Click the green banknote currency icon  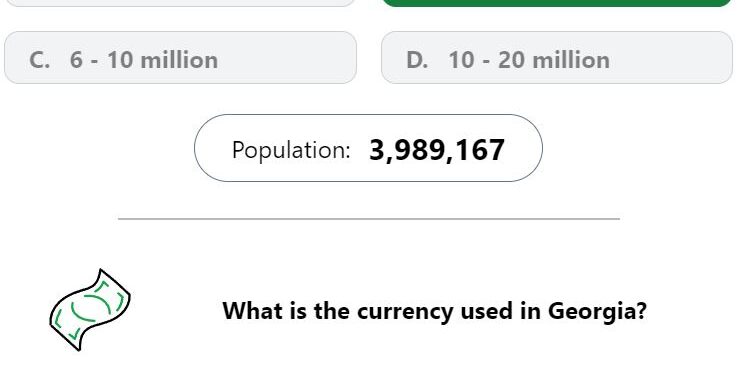coord(90,310)
